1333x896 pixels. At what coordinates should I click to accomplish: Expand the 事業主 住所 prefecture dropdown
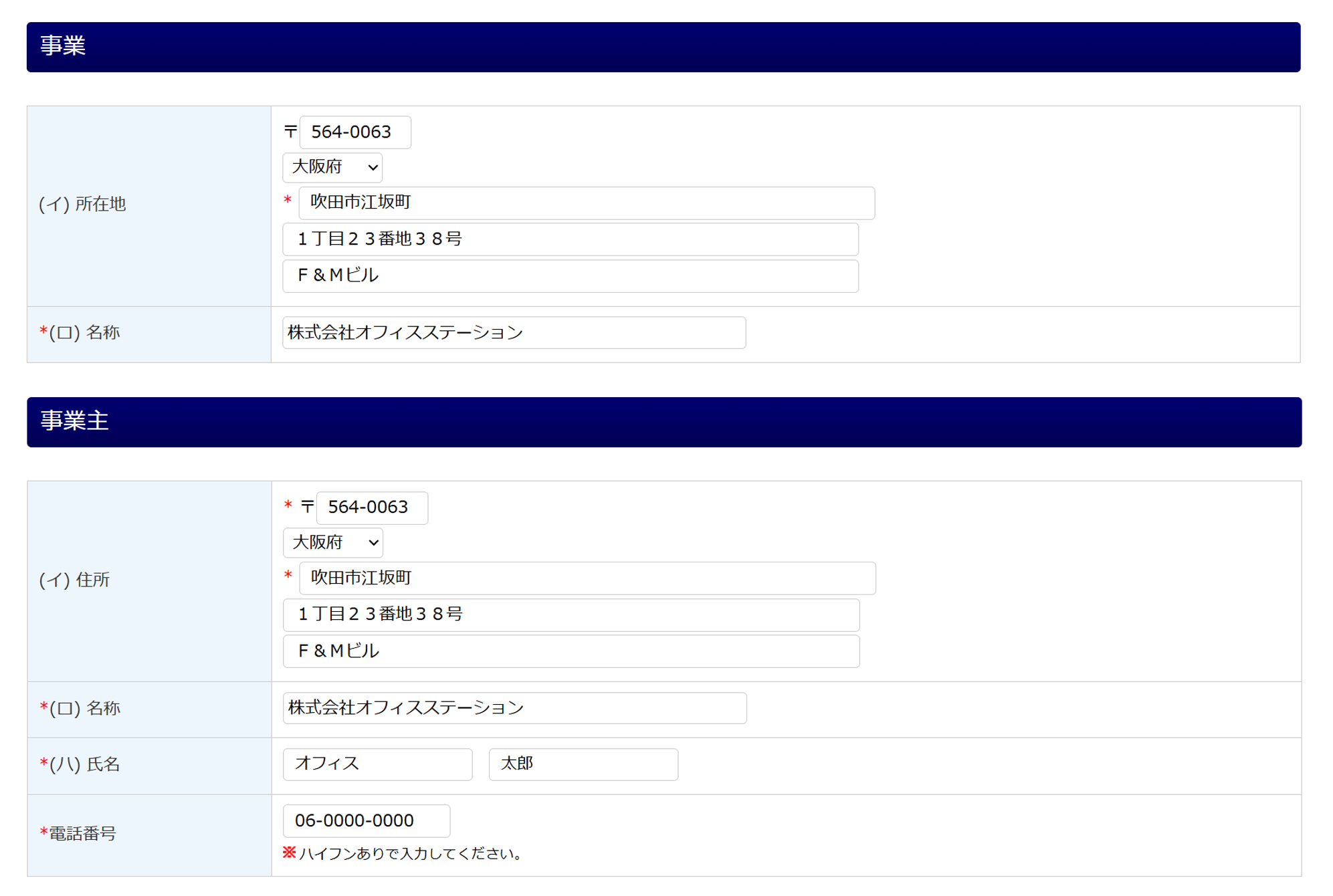click(333, 542)
